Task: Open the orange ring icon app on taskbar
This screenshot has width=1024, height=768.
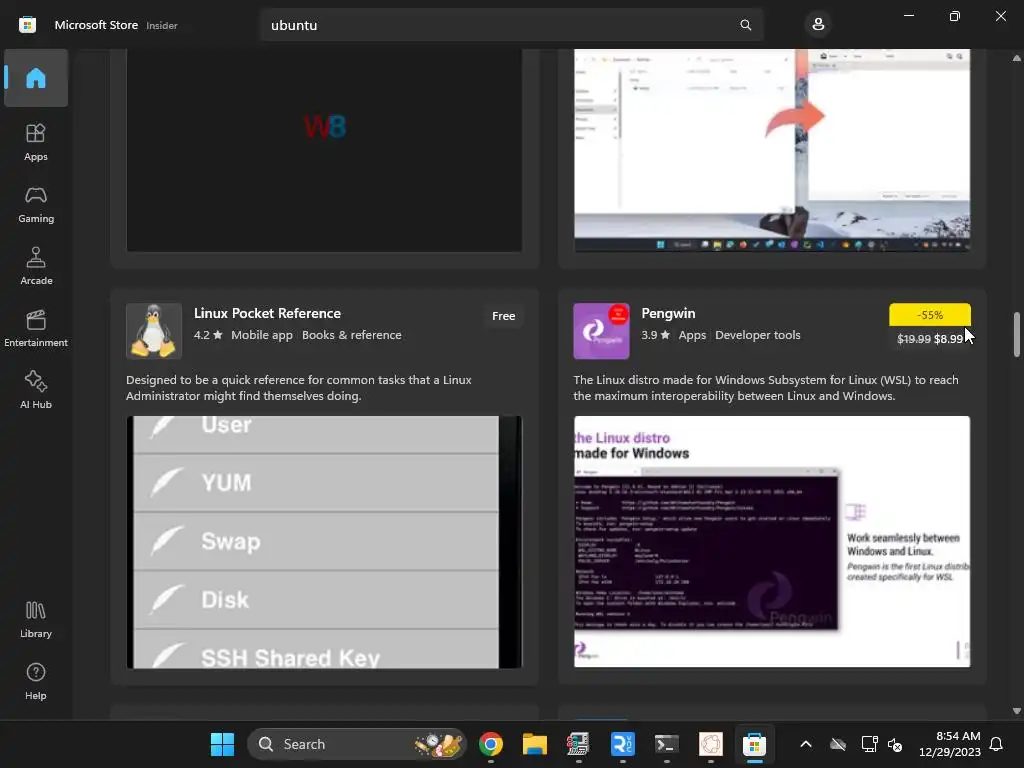Action: click(711, 744)
